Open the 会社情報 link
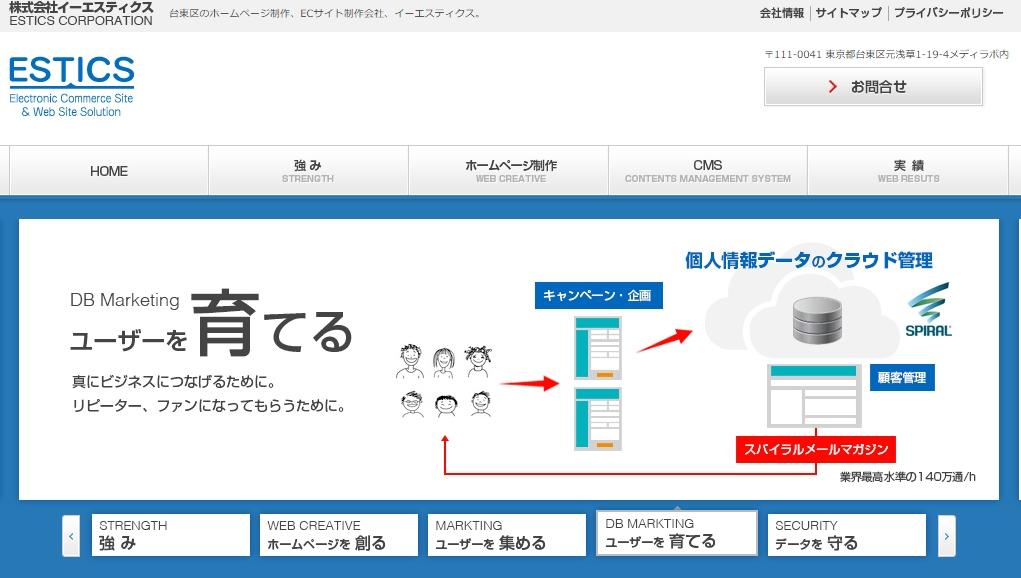The image size is (1021, 578). [781, 13]
